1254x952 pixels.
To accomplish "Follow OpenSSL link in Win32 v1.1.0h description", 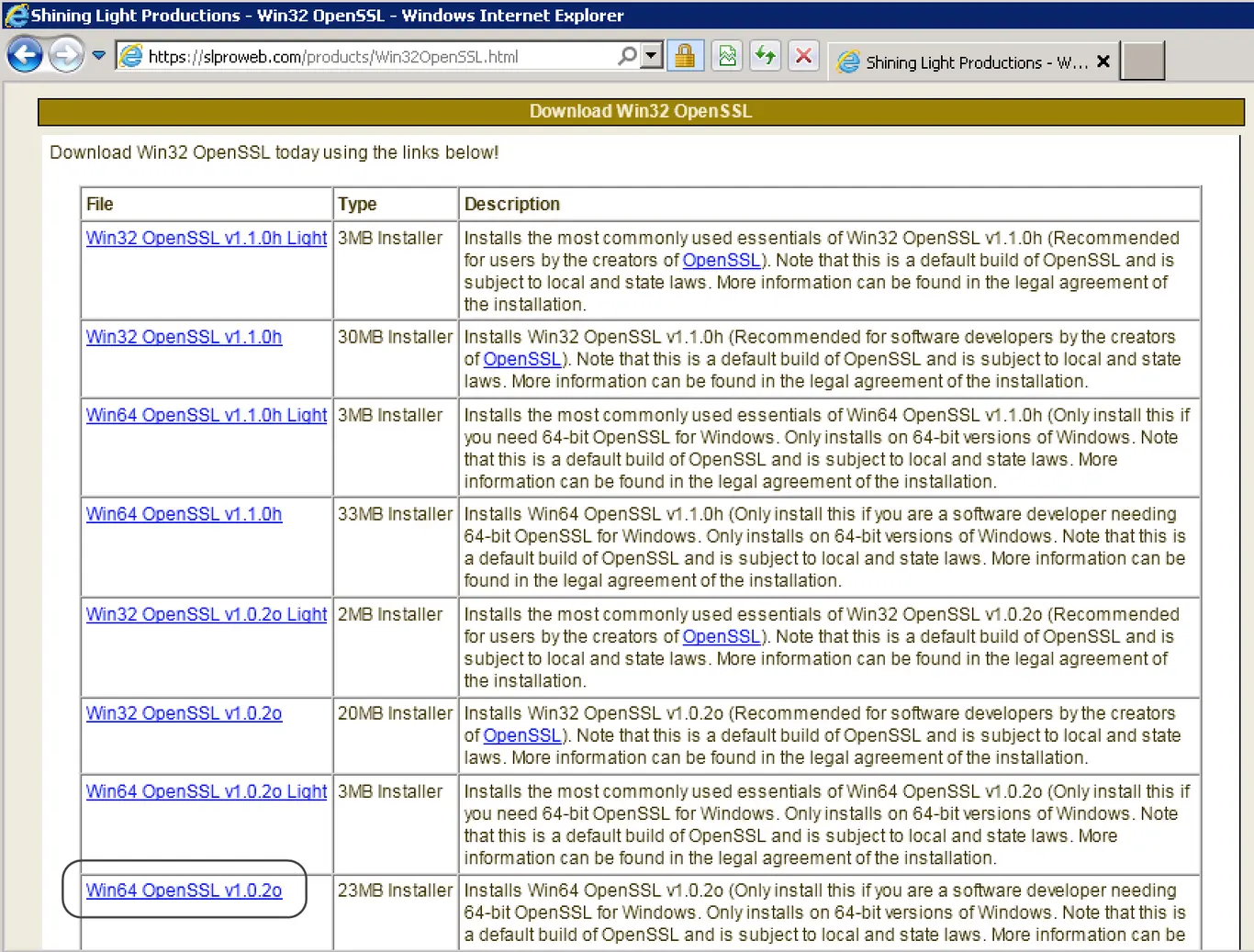I will (522, 359).
